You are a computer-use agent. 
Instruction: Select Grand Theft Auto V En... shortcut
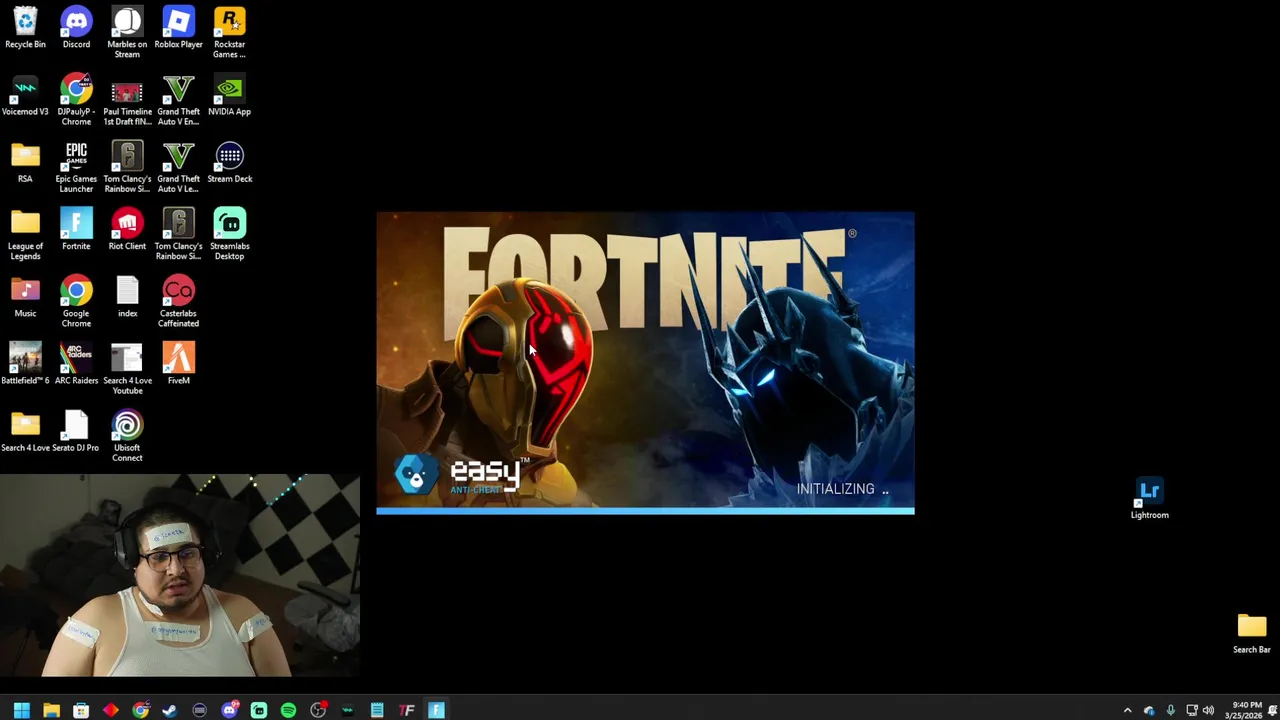(x=178, y=100)
